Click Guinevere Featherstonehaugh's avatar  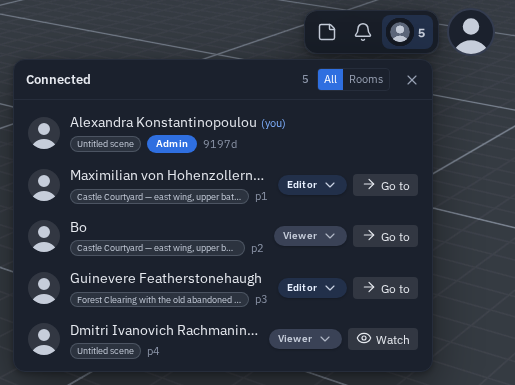click(x=44, y=288)
